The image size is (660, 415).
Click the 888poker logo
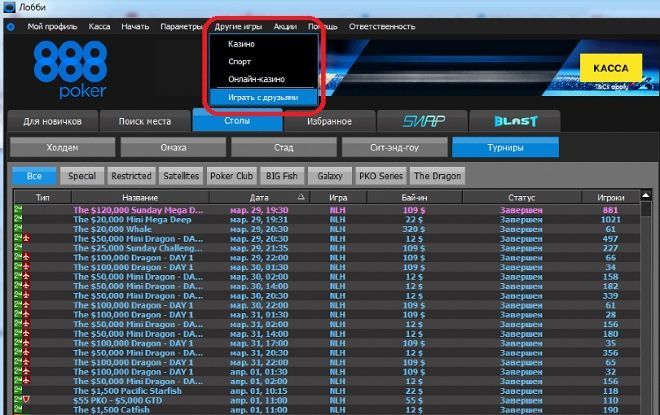coord(71,70)
